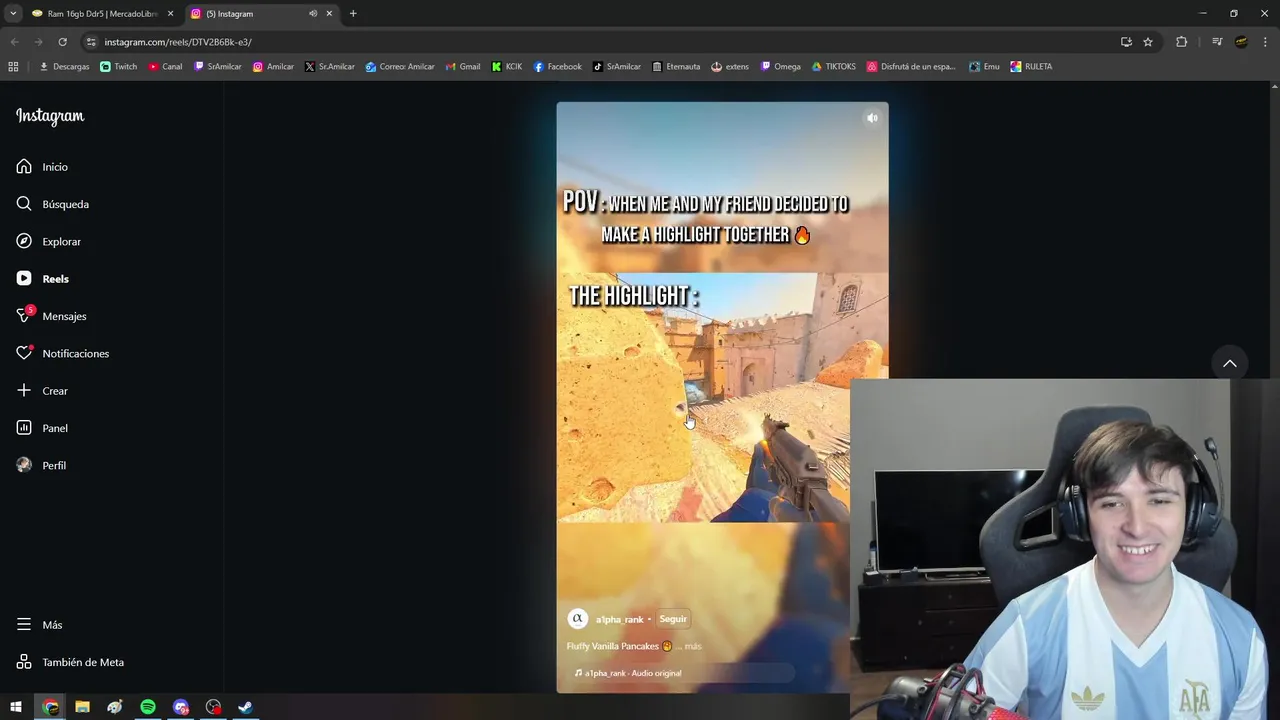Click Crear plus to create post
1280x720 pixels.
tap(41, 391)
